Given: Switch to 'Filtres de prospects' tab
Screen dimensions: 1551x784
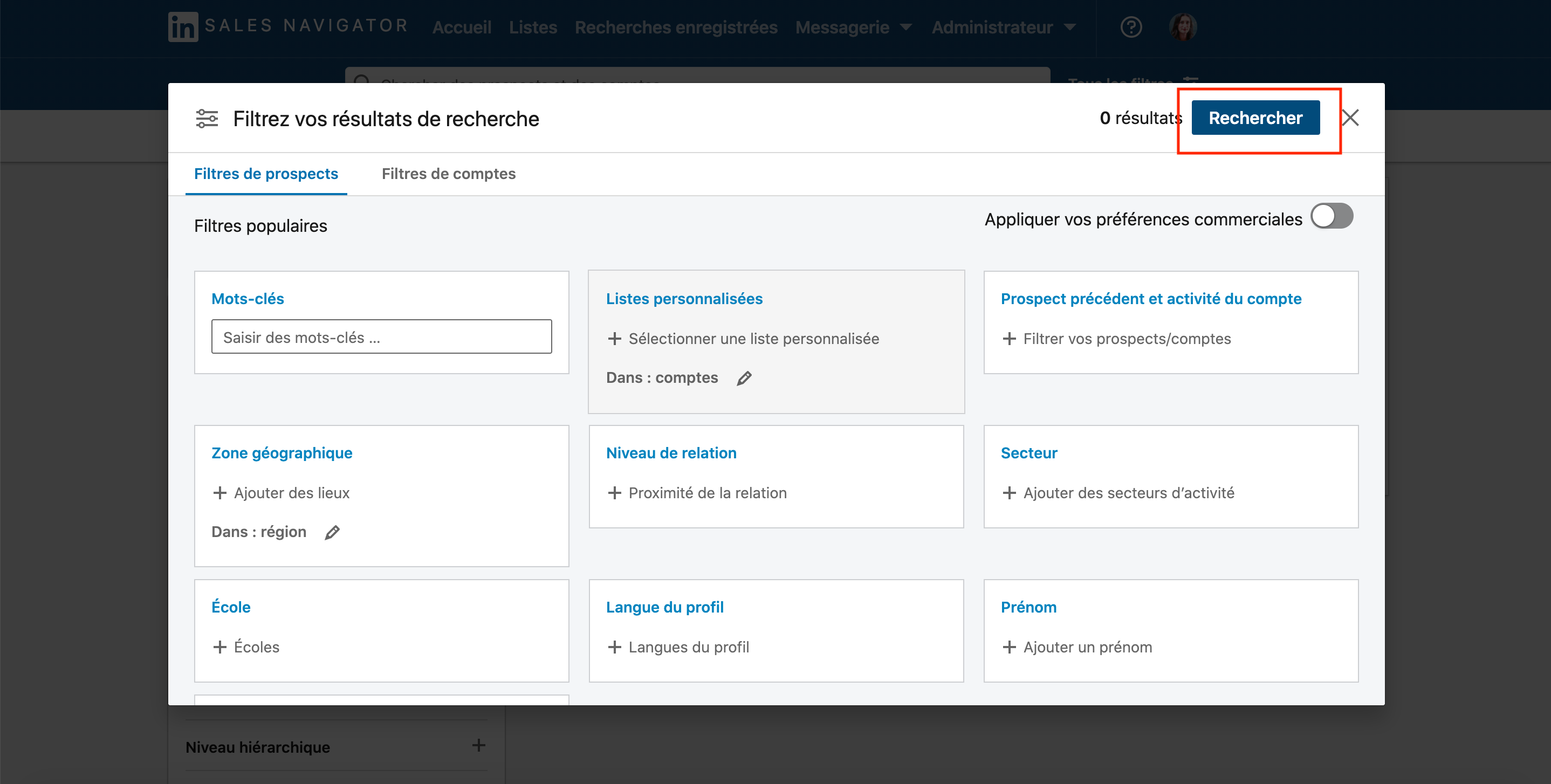Looking at the screenshot, I should [265, 174].
